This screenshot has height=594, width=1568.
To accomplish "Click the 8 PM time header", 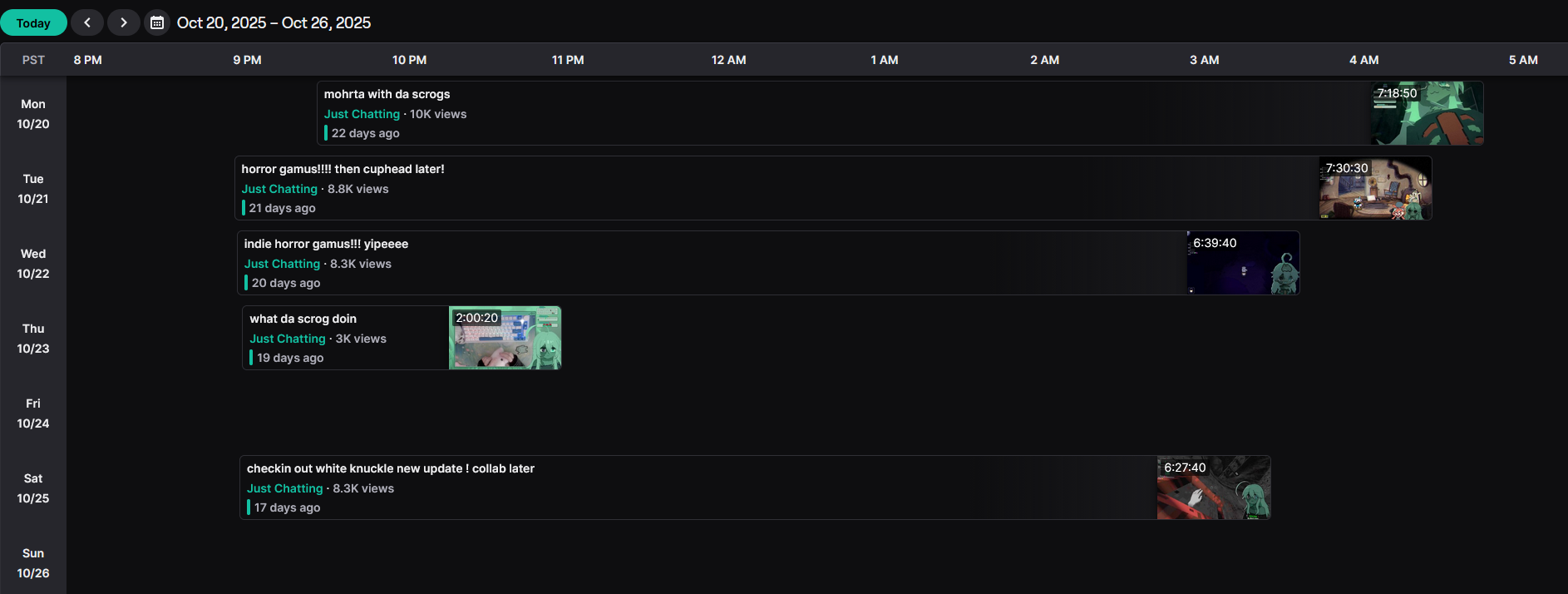I will (87, 60).
